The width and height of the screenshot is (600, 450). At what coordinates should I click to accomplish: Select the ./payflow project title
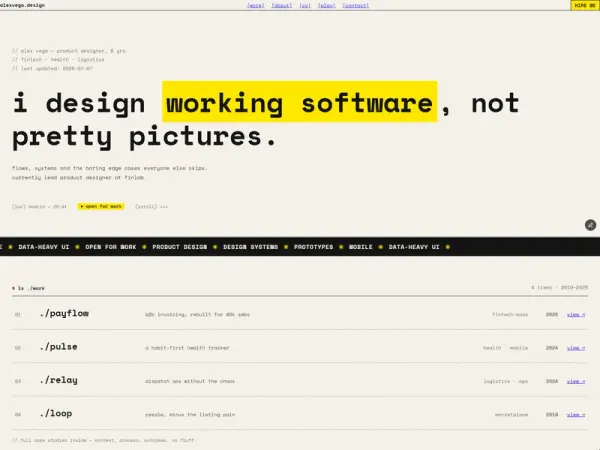64,314
